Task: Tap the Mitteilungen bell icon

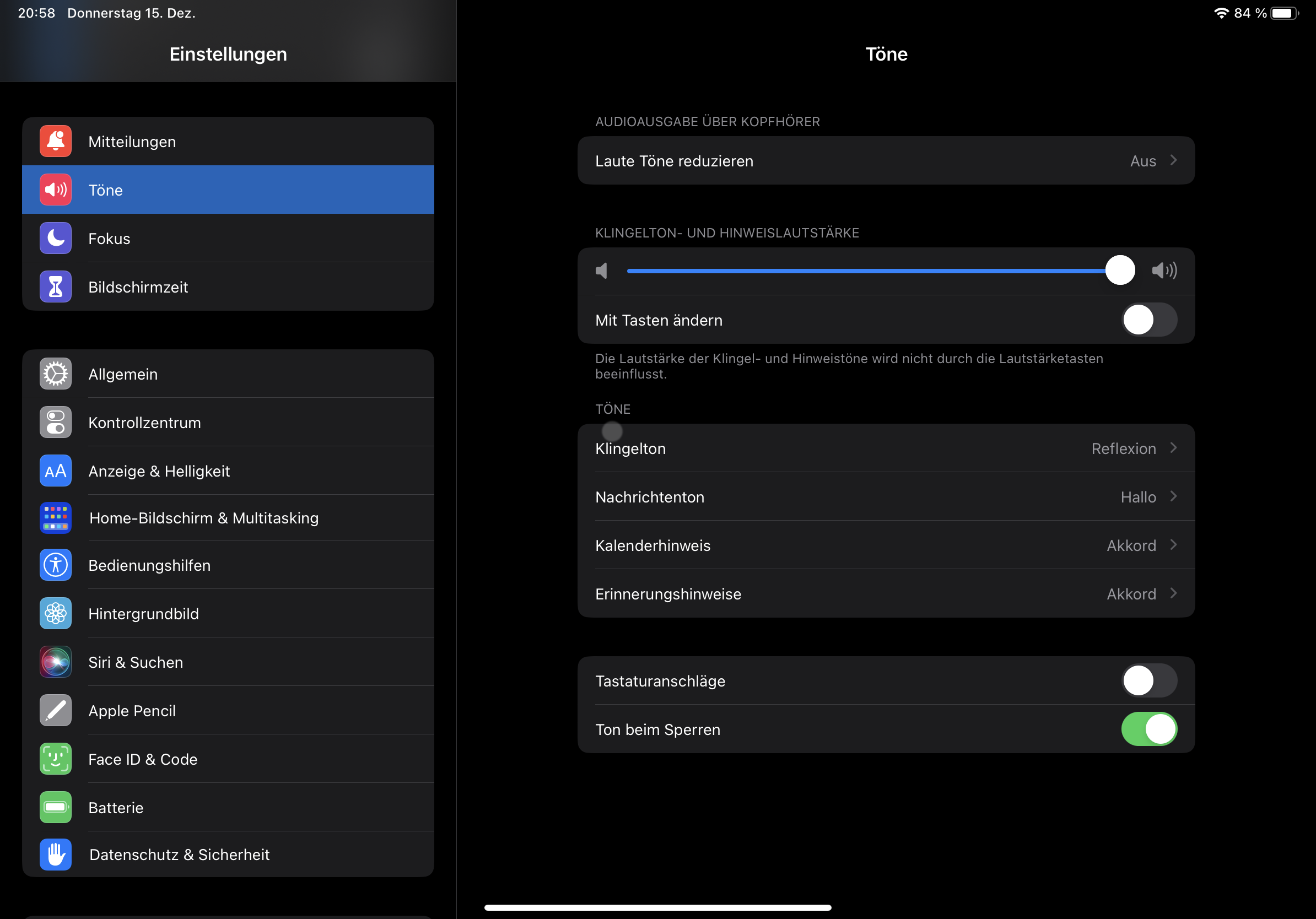Action: (x=56, y=141)
